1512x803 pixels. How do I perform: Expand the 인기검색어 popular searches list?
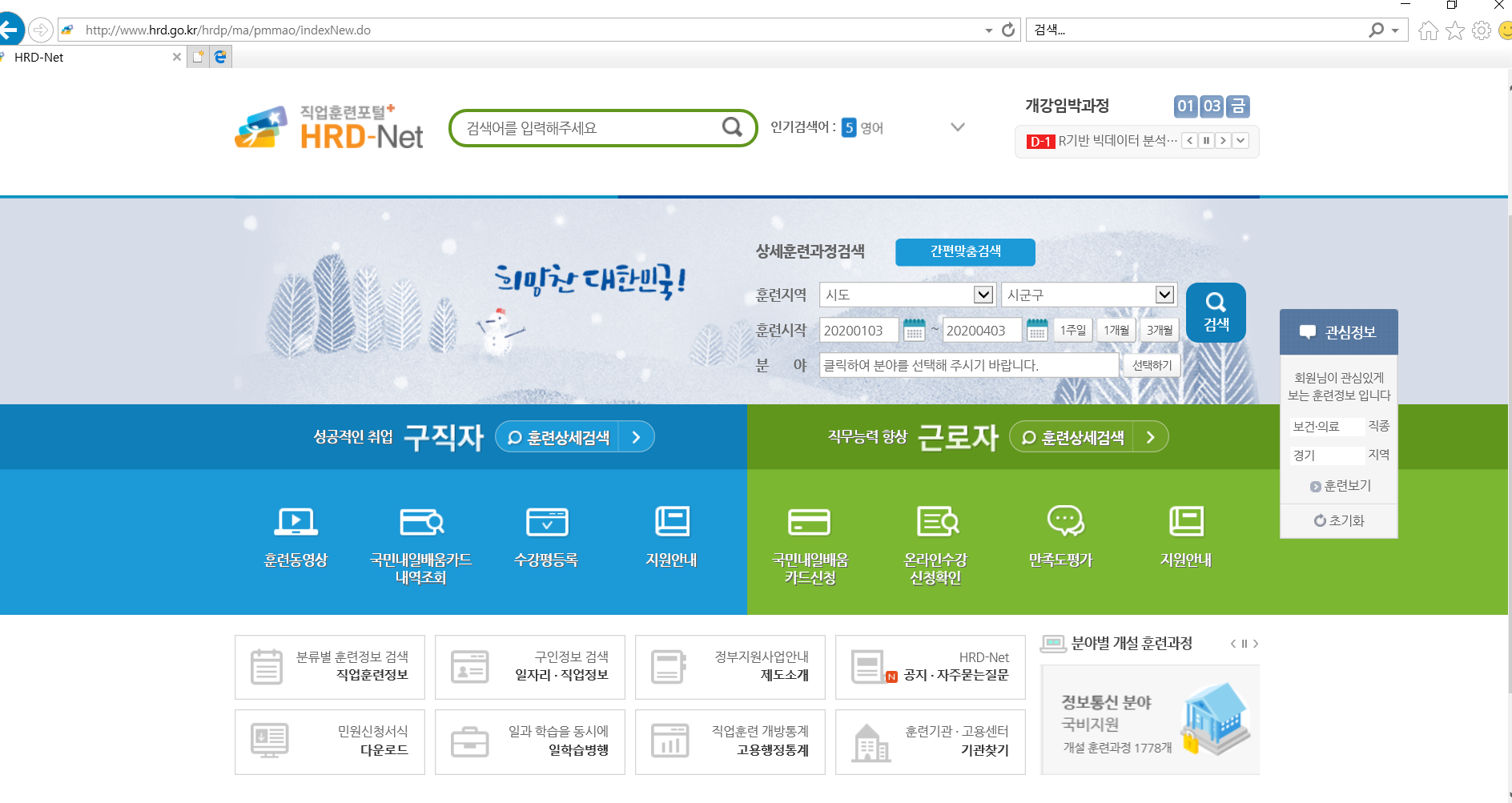957,127
